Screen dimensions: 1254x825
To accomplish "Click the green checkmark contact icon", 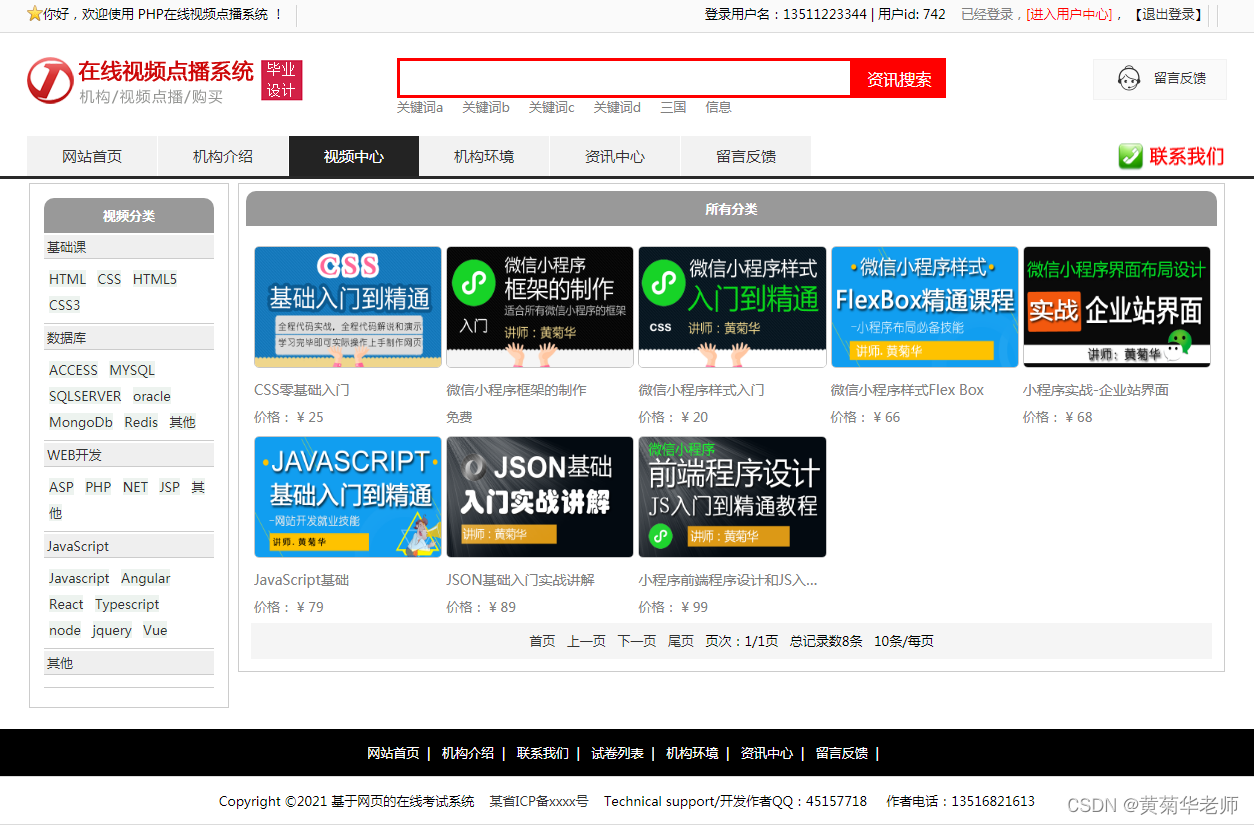I will tap(1130, 156).
